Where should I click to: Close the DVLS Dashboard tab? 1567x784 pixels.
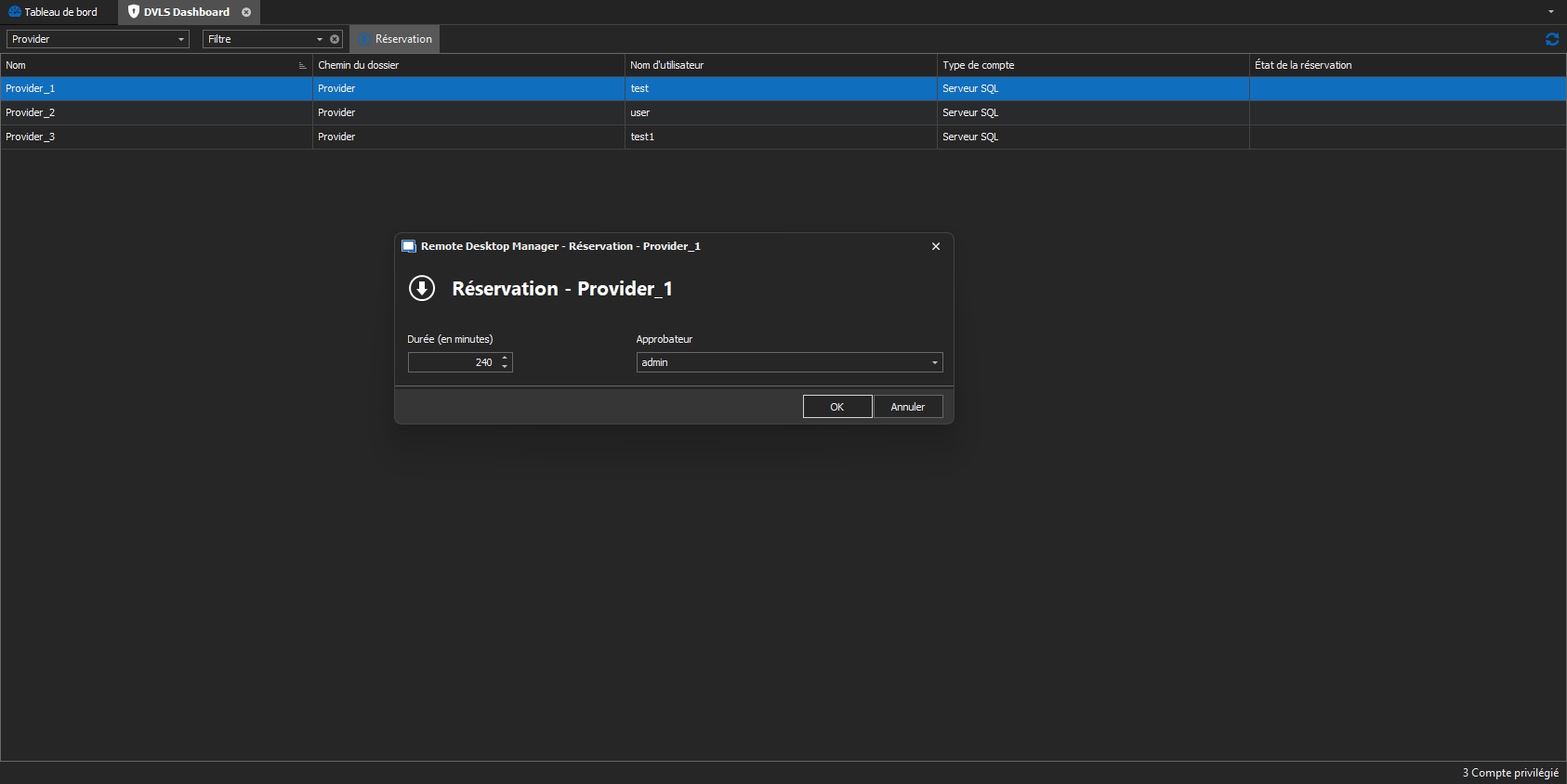[x=246, y=12]
